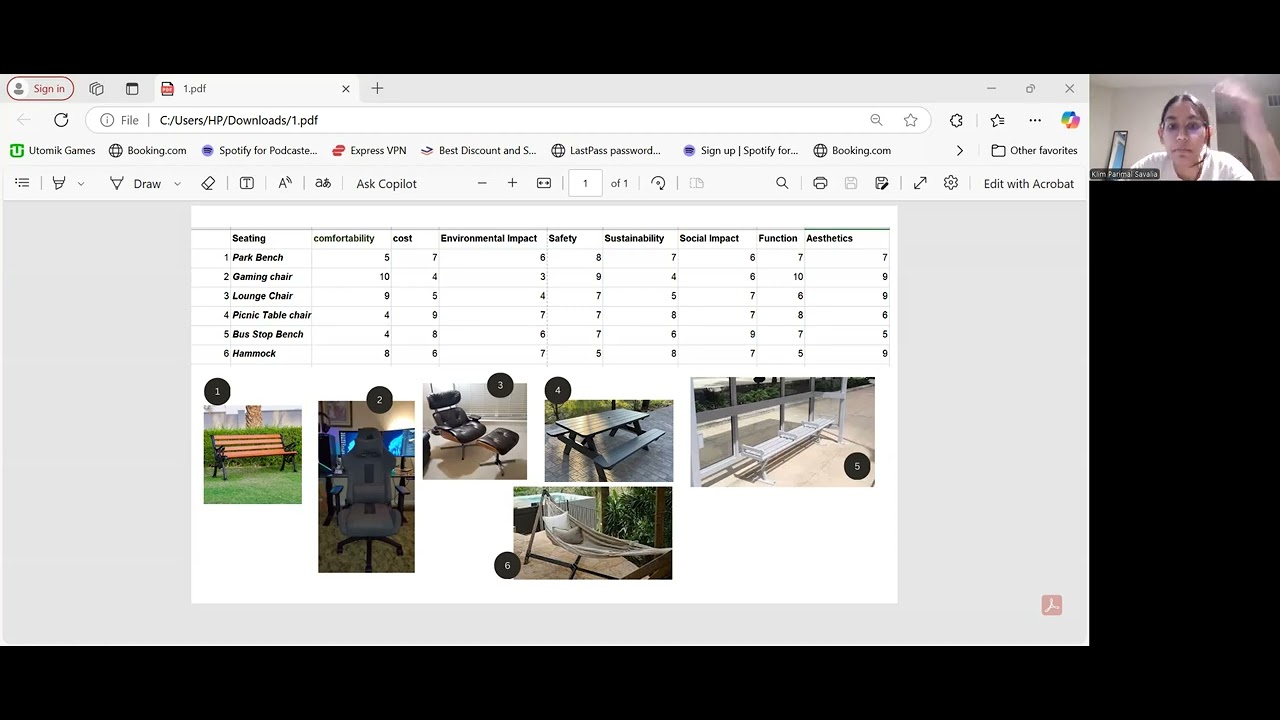Select the Erase tool icon
1280x720 pixels.
click(208, 183)
